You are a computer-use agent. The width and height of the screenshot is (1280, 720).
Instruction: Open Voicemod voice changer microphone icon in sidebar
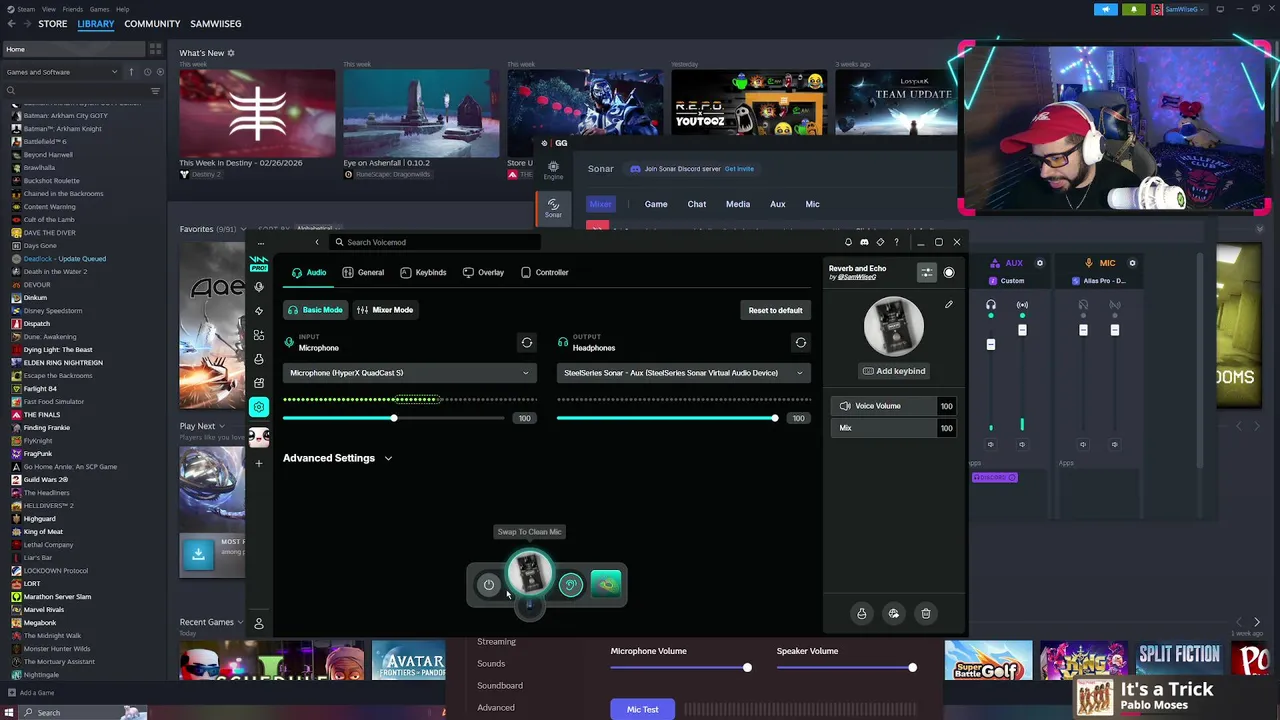pos(259,287)
